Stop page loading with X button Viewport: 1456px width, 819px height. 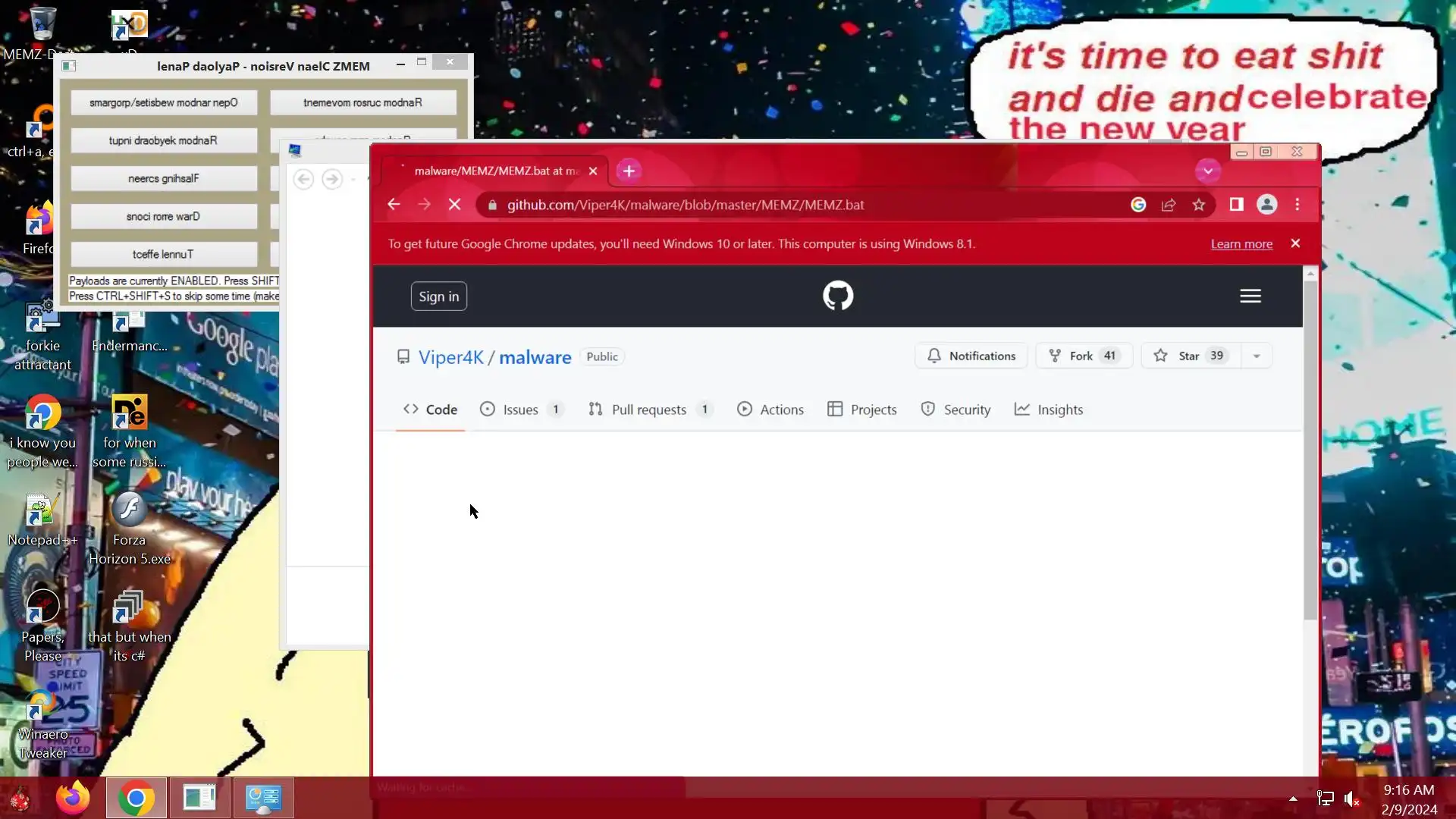pyautogui.click(x=454, y=205)
